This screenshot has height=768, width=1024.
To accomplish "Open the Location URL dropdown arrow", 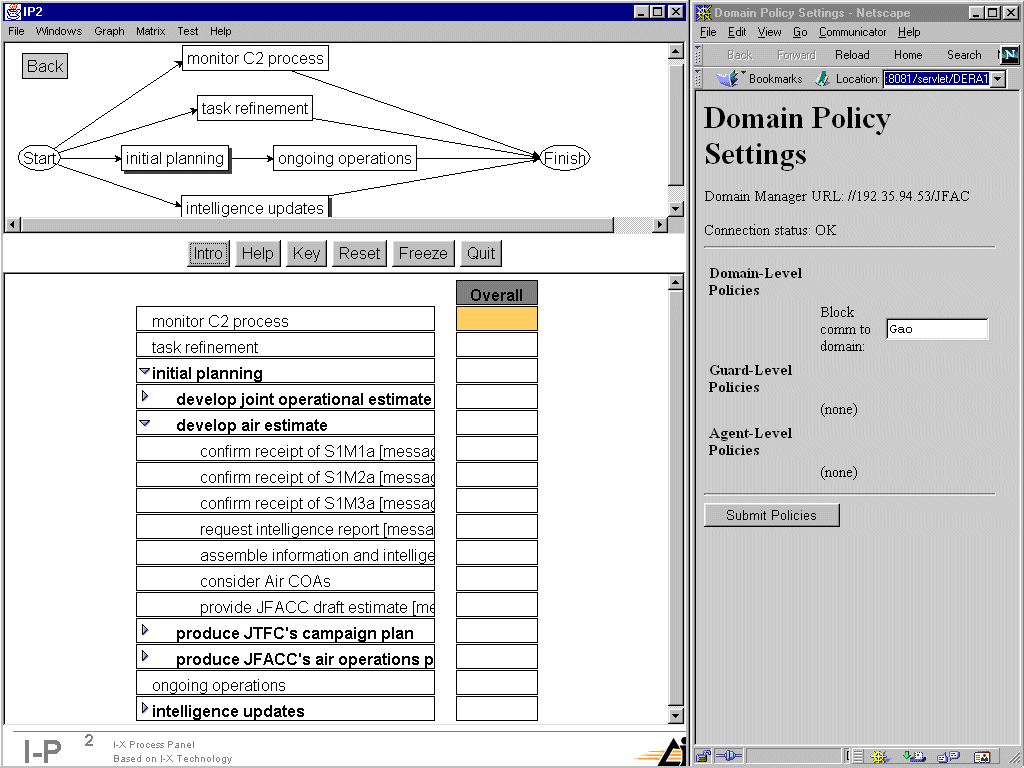I will pos(997,79).
